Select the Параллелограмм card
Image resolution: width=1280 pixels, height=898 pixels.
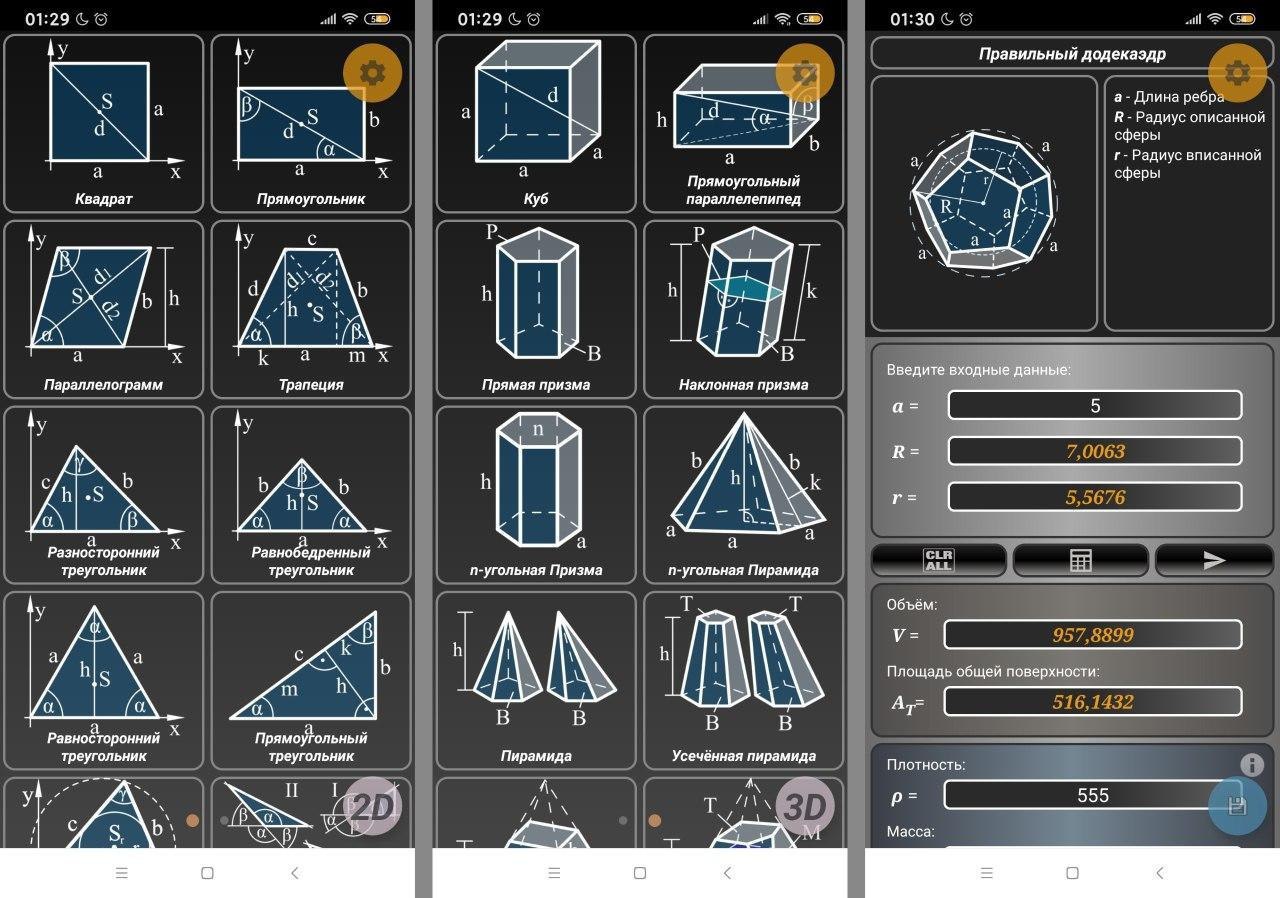104,309
